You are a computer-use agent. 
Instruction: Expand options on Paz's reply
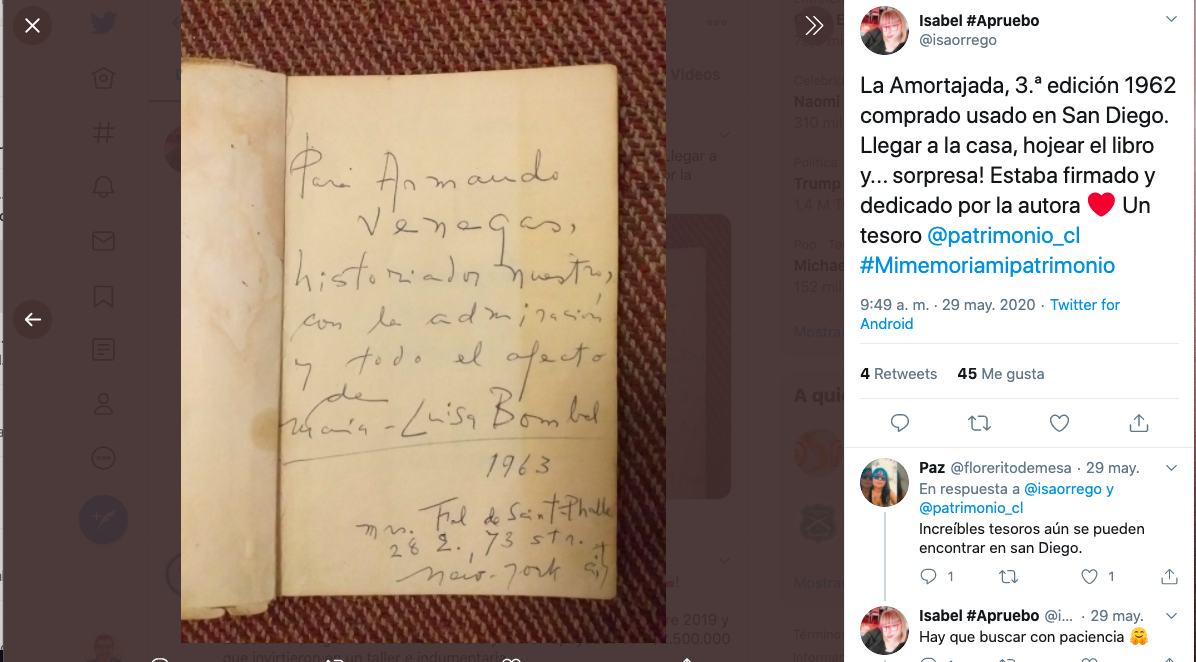coord(1172,468)
